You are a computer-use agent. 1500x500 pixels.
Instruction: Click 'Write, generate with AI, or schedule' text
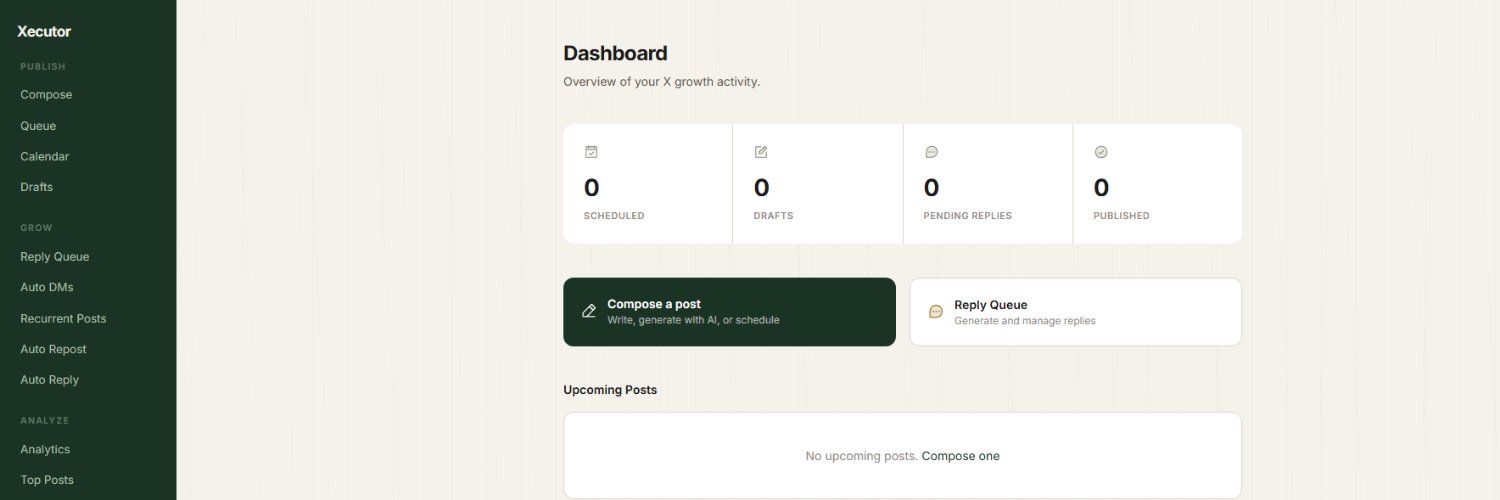693,320
